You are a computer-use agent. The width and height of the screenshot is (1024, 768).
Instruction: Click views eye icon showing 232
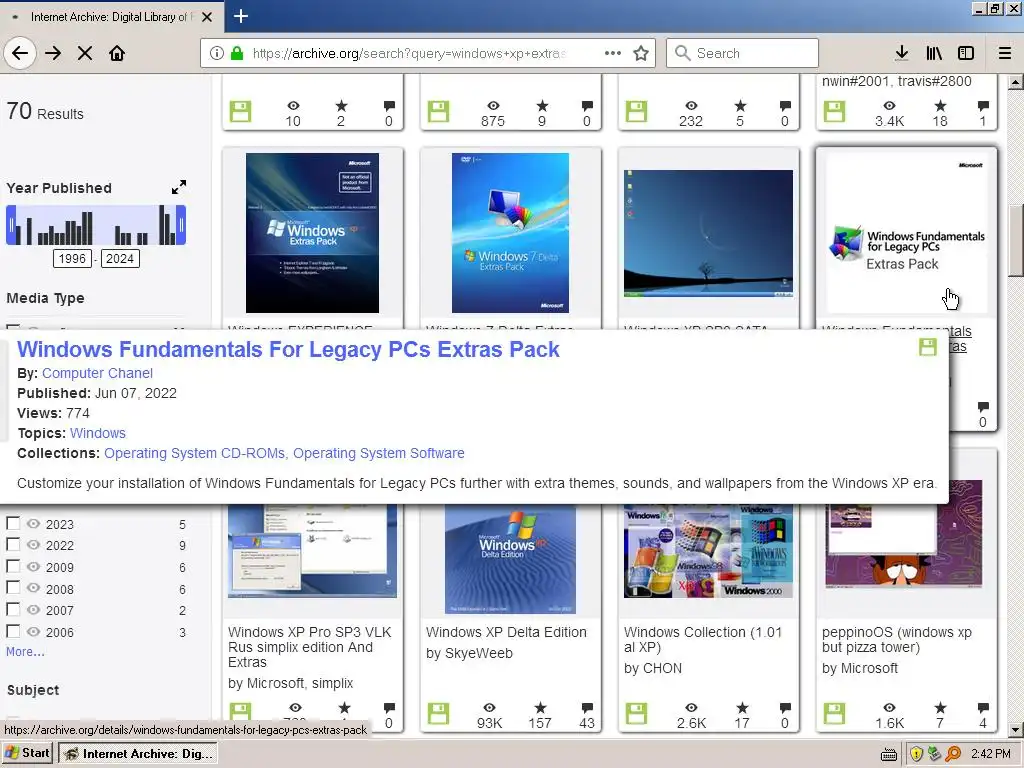[x=691, y=105]
